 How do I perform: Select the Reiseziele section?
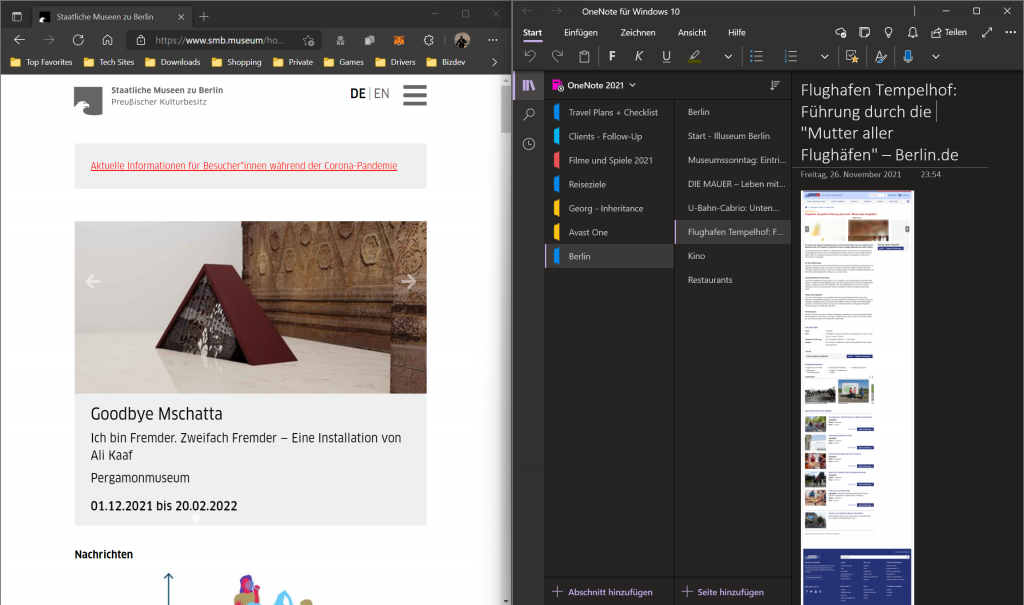[x=609, y=184]
